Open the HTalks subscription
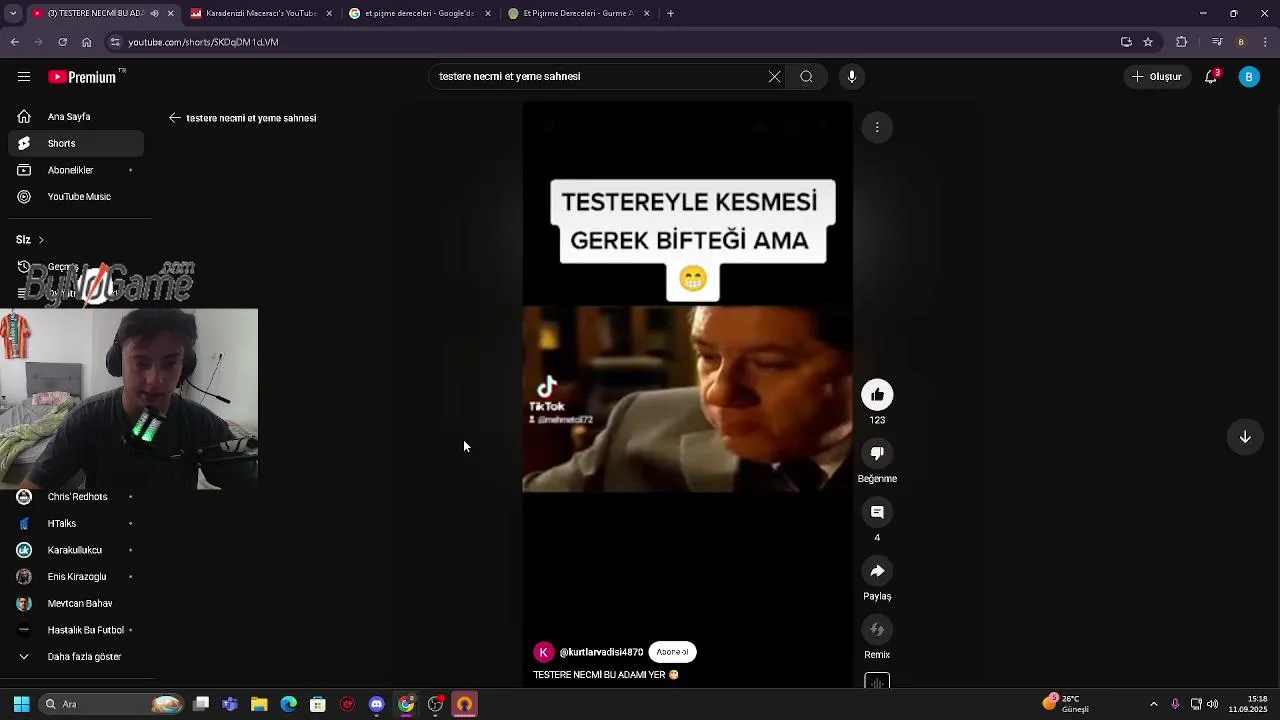 76,523
